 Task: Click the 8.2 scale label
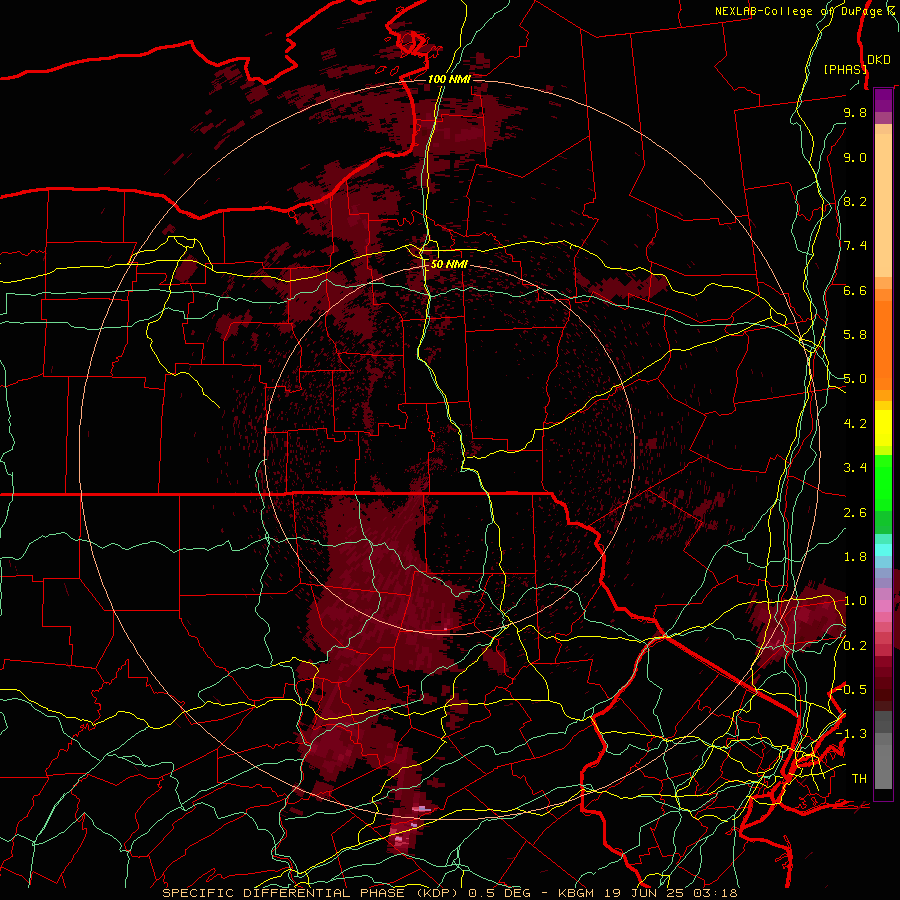(x=855, y=201)
